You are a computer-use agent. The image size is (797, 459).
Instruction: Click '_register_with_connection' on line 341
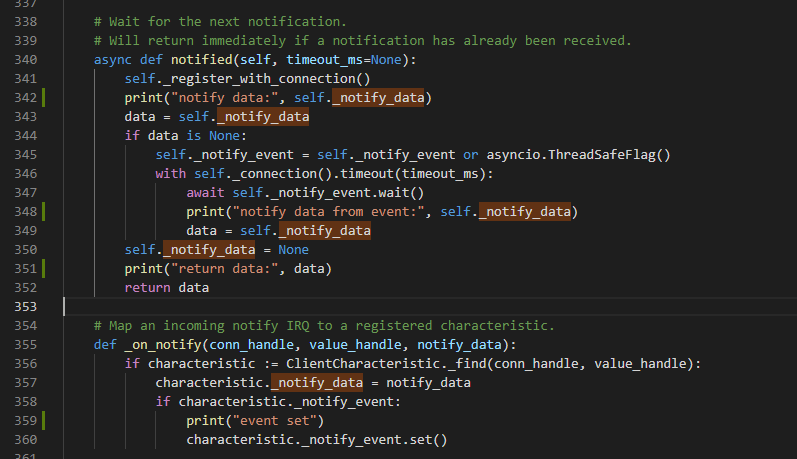259,79
